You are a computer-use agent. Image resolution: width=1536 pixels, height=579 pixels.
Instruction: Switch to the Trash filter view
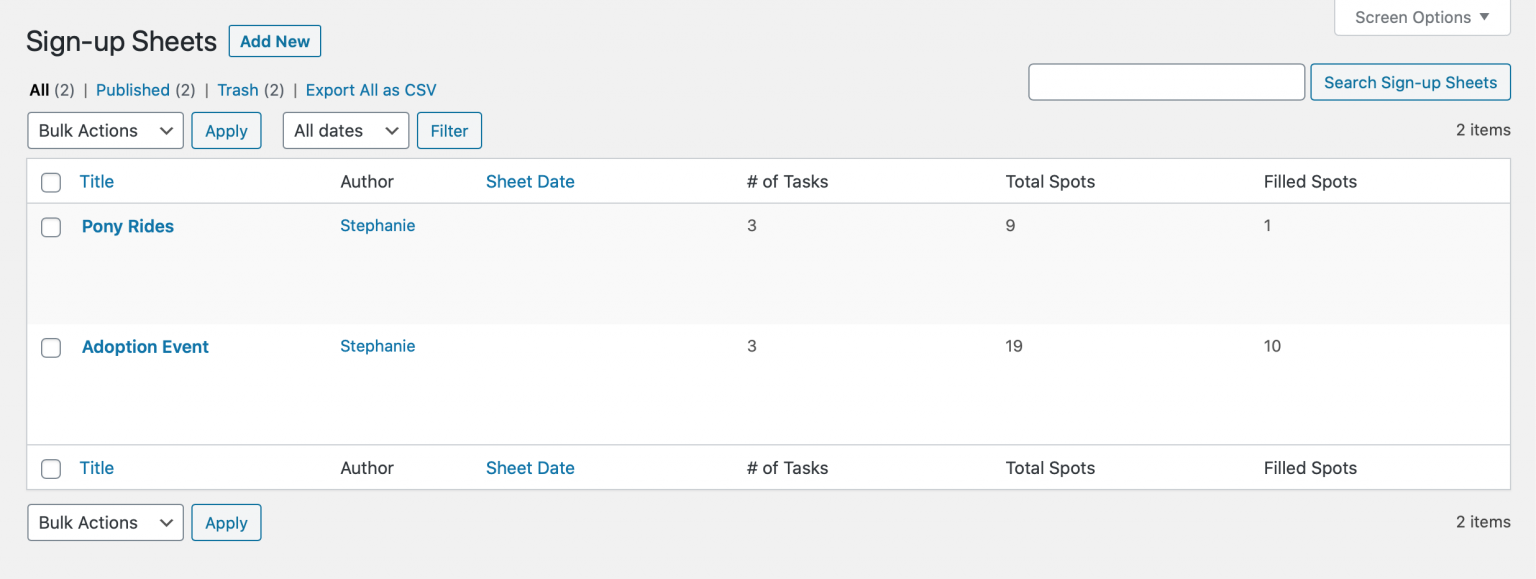point(238,90)
